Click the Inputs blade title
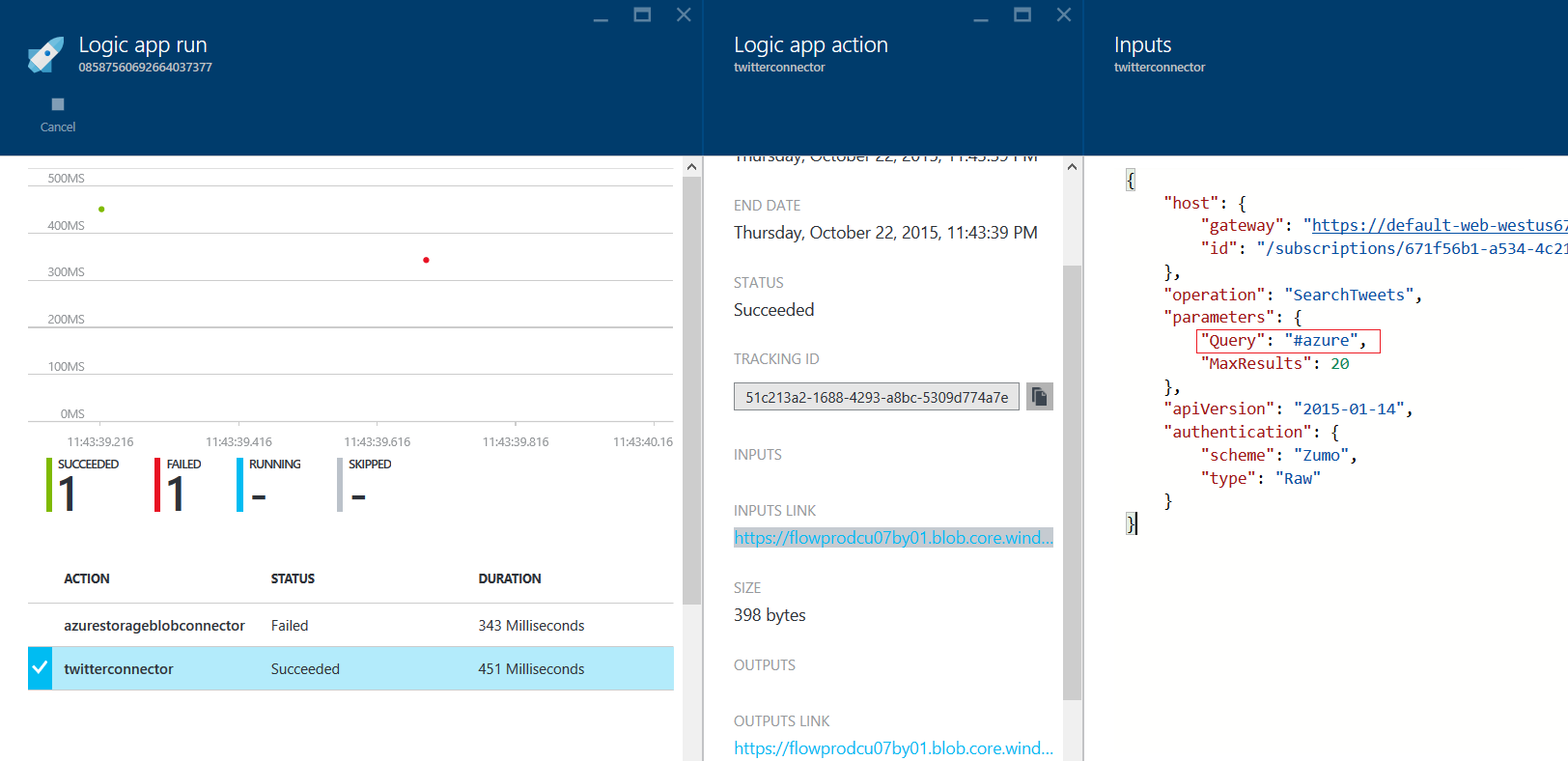 point(1142,44)
